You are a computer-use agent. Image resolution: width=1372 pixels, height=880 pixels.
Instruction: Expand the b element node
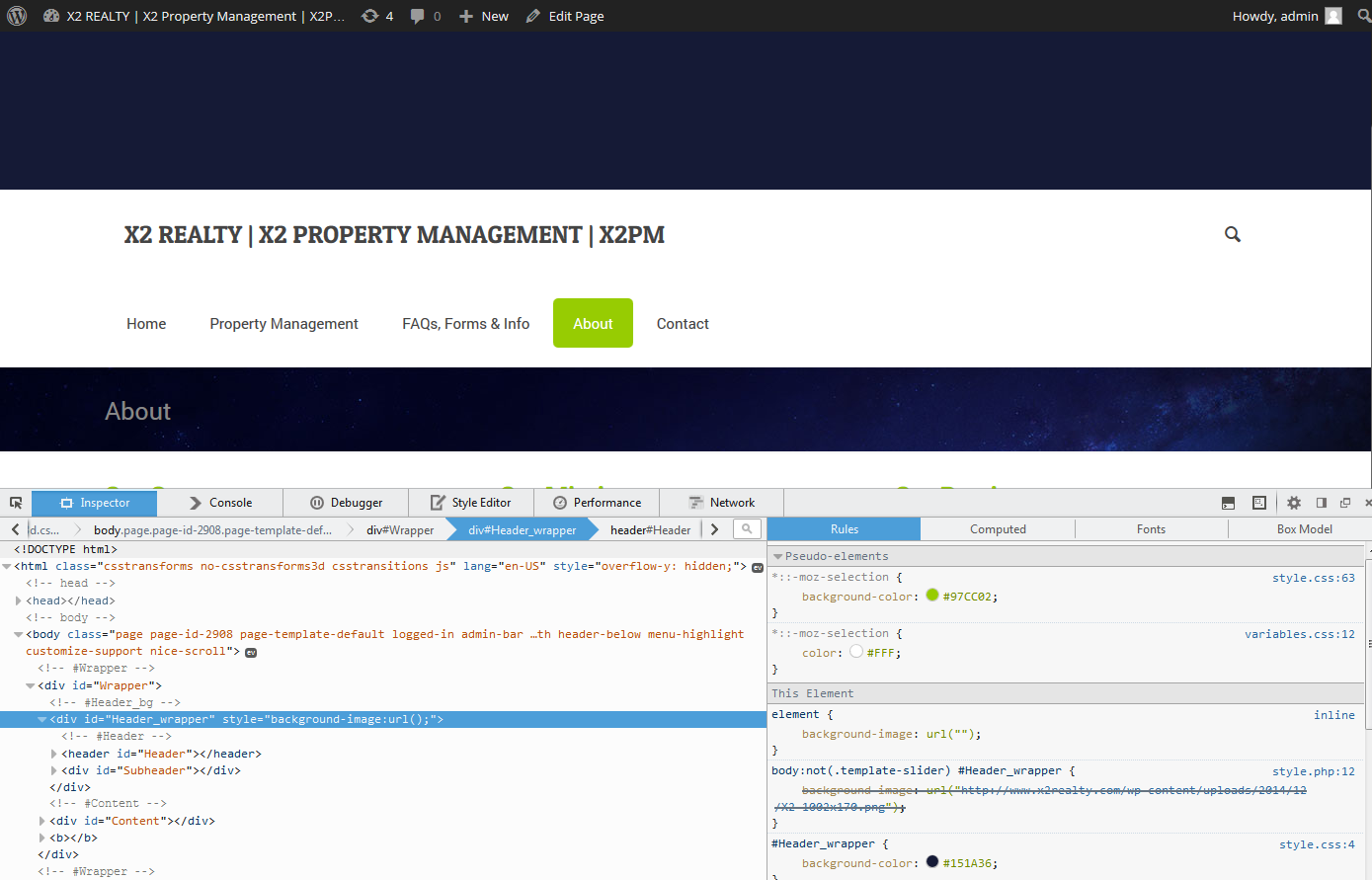42,838
